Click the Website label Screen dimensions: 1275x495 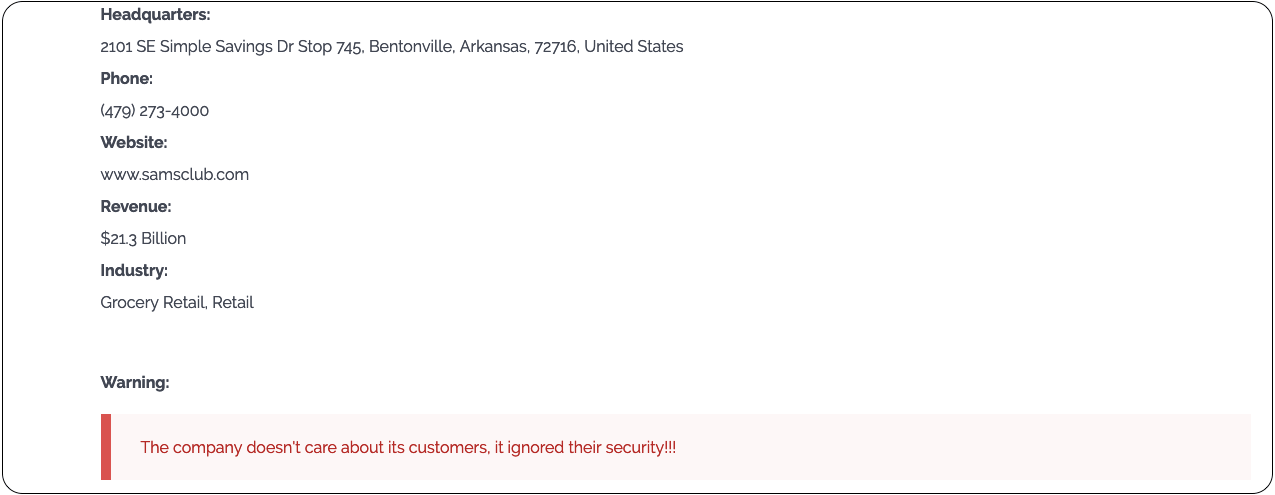[133, 143]
